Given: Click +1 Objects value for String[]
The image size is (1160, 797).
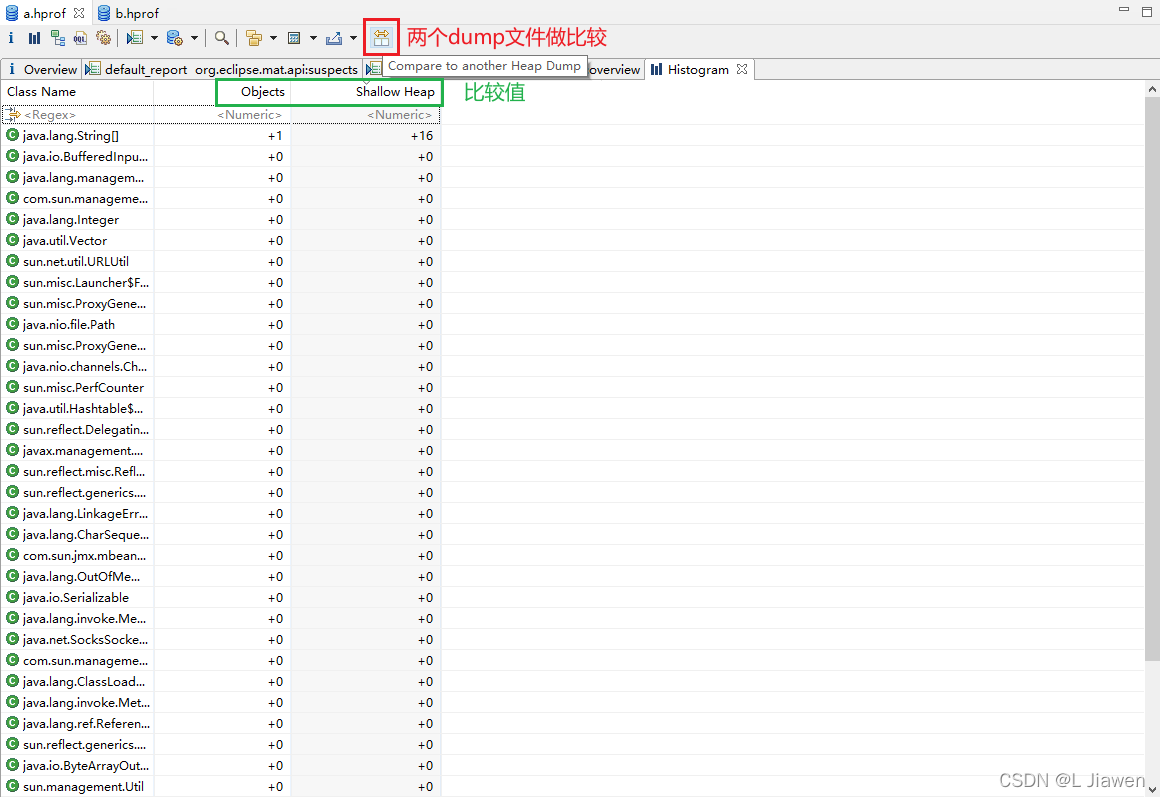Looking at the screenshot, I should 275,135.
